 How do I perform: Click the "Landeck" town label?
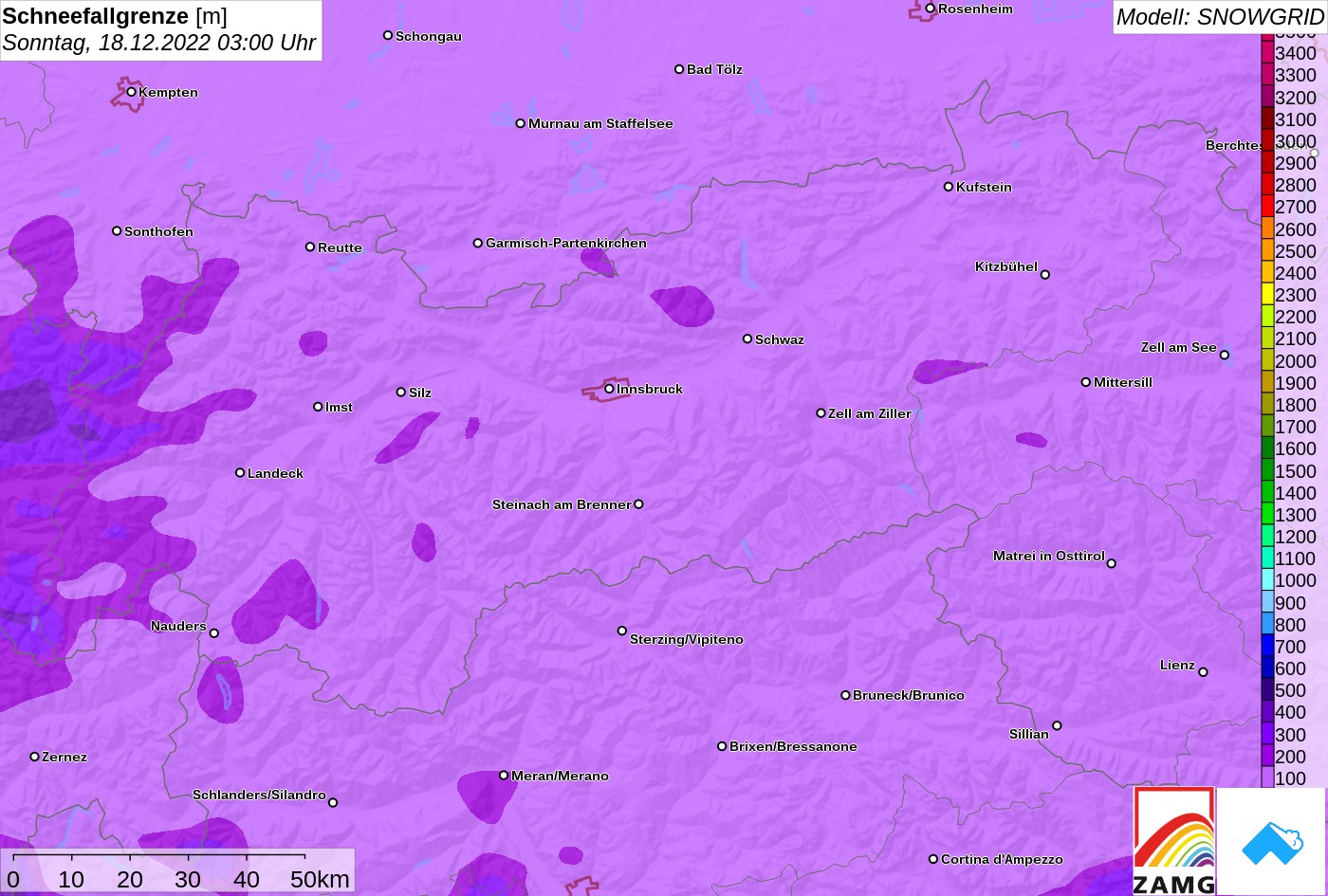pyautogui.click(x=276, y=473)
